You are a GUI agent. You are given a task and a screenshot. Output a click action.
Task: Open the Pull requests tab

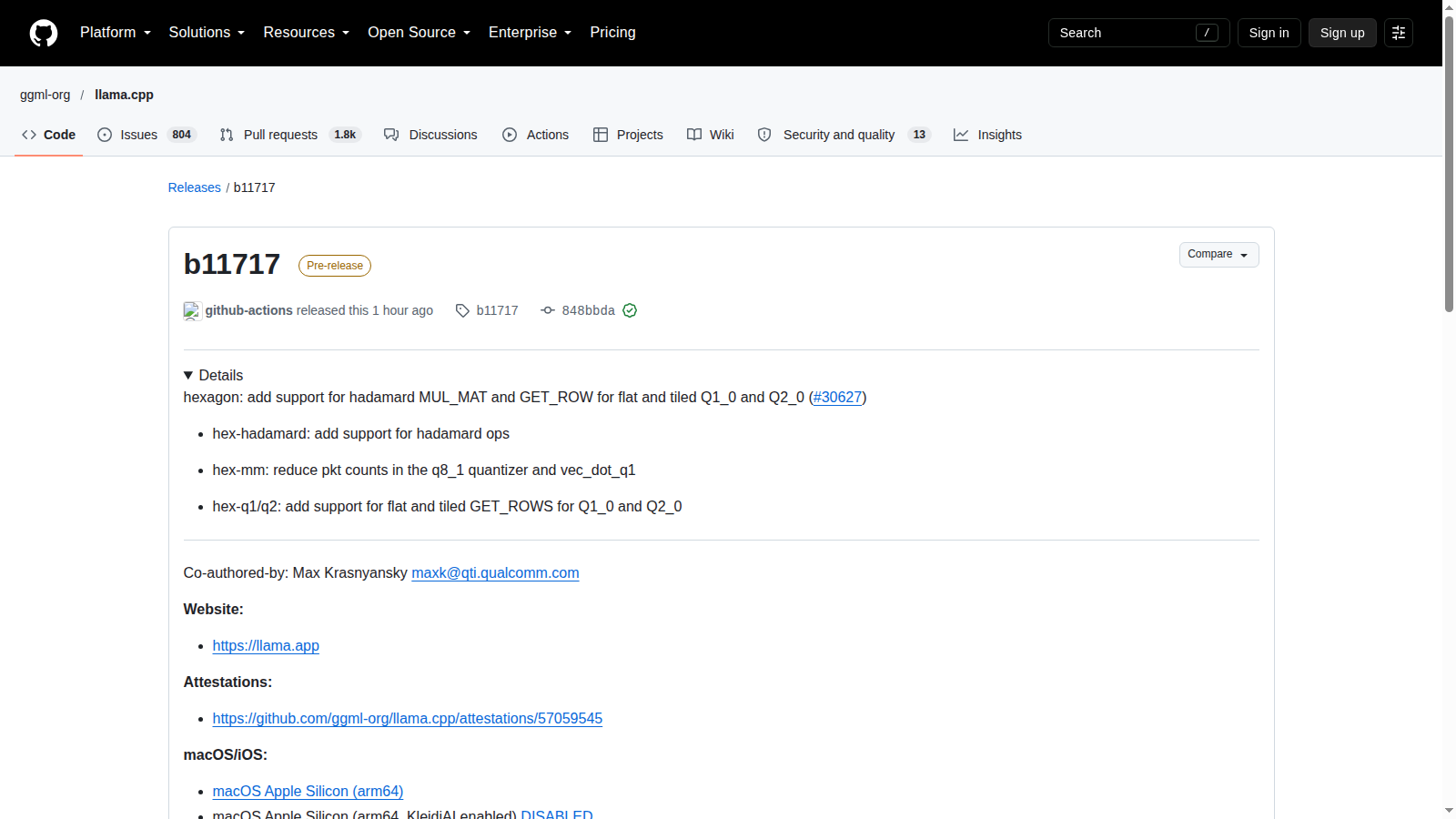point(290,135)
